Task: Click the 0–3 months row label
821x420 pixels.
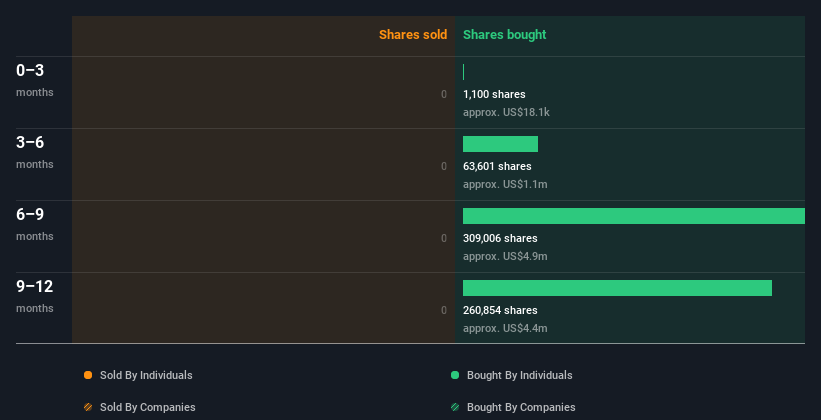Action: tap(35, 80)
